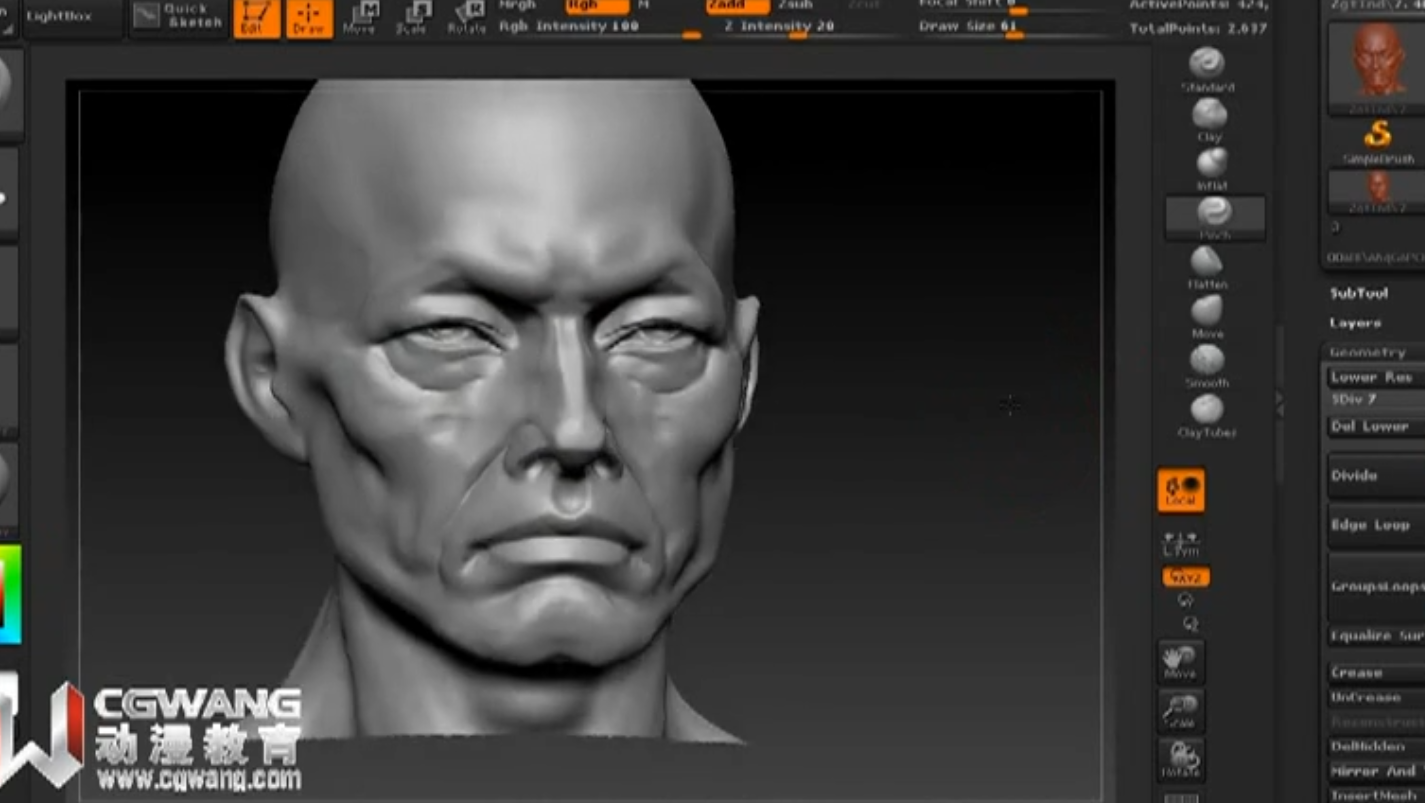This screenshot has height=803, width=1425.
Task: Select the Flatten brush
Action: pyautogui.click(x=1207, y=268)
